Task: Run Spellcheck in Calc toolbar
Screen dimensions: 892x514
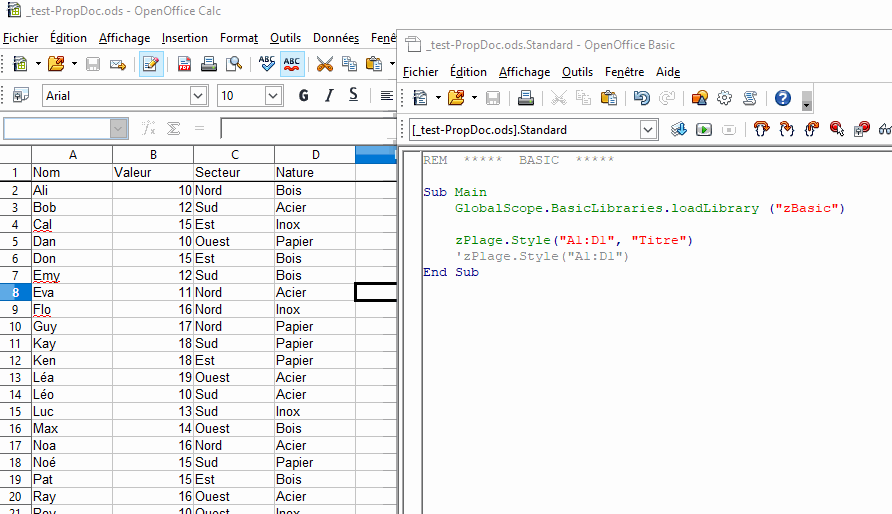Action: pyautogui.click(x=266, y=64)
